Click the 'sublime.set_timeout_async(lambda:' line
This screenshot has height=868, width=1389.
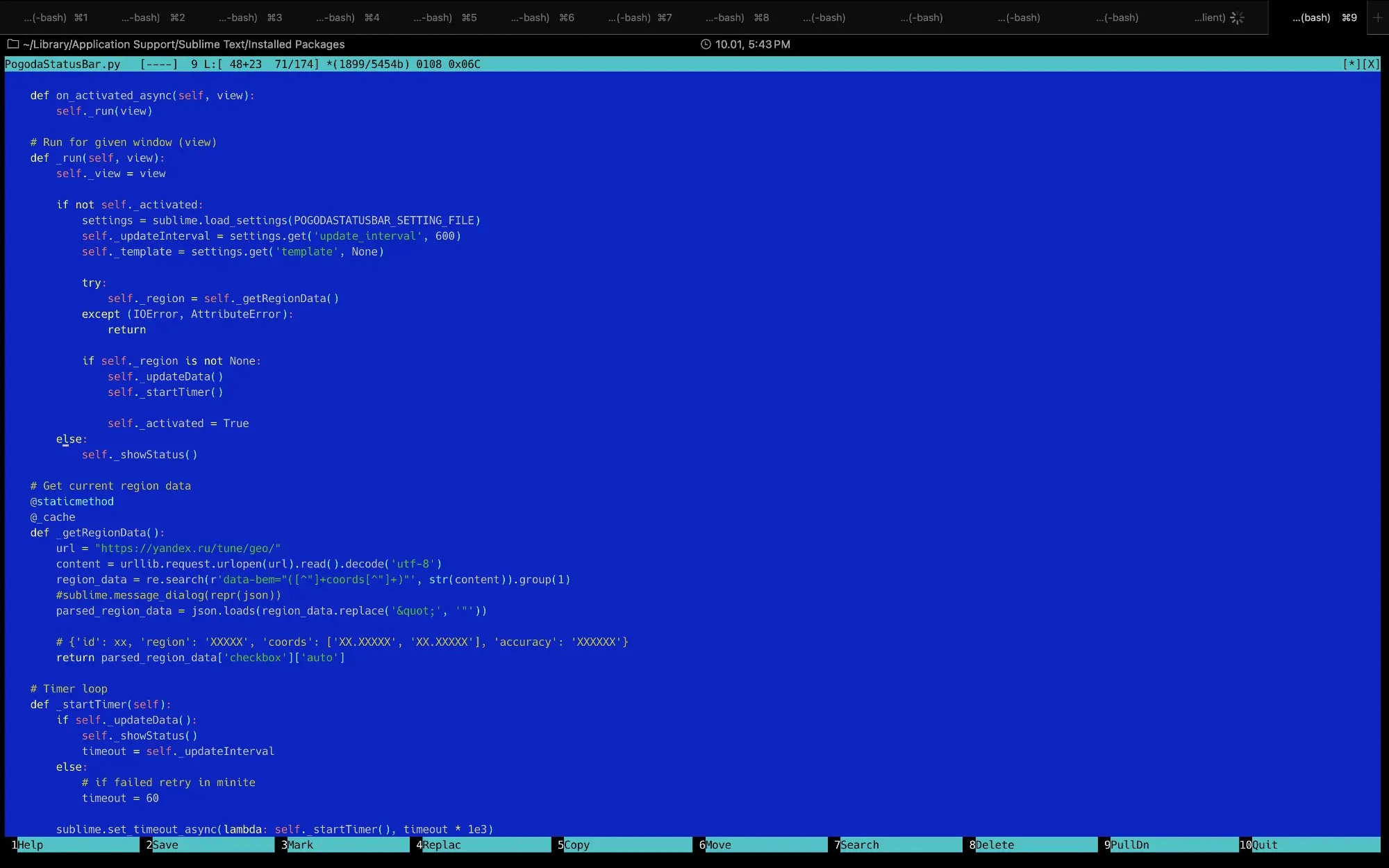point(275,830)
